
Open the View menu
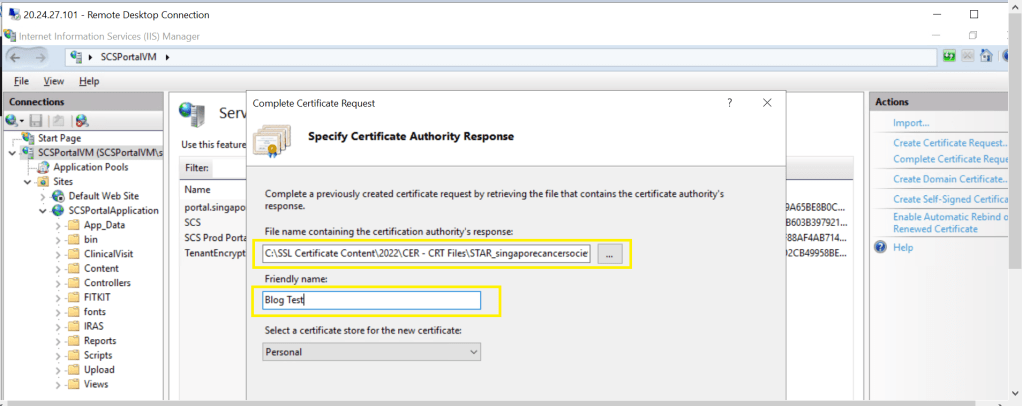(x=53, y=81)
